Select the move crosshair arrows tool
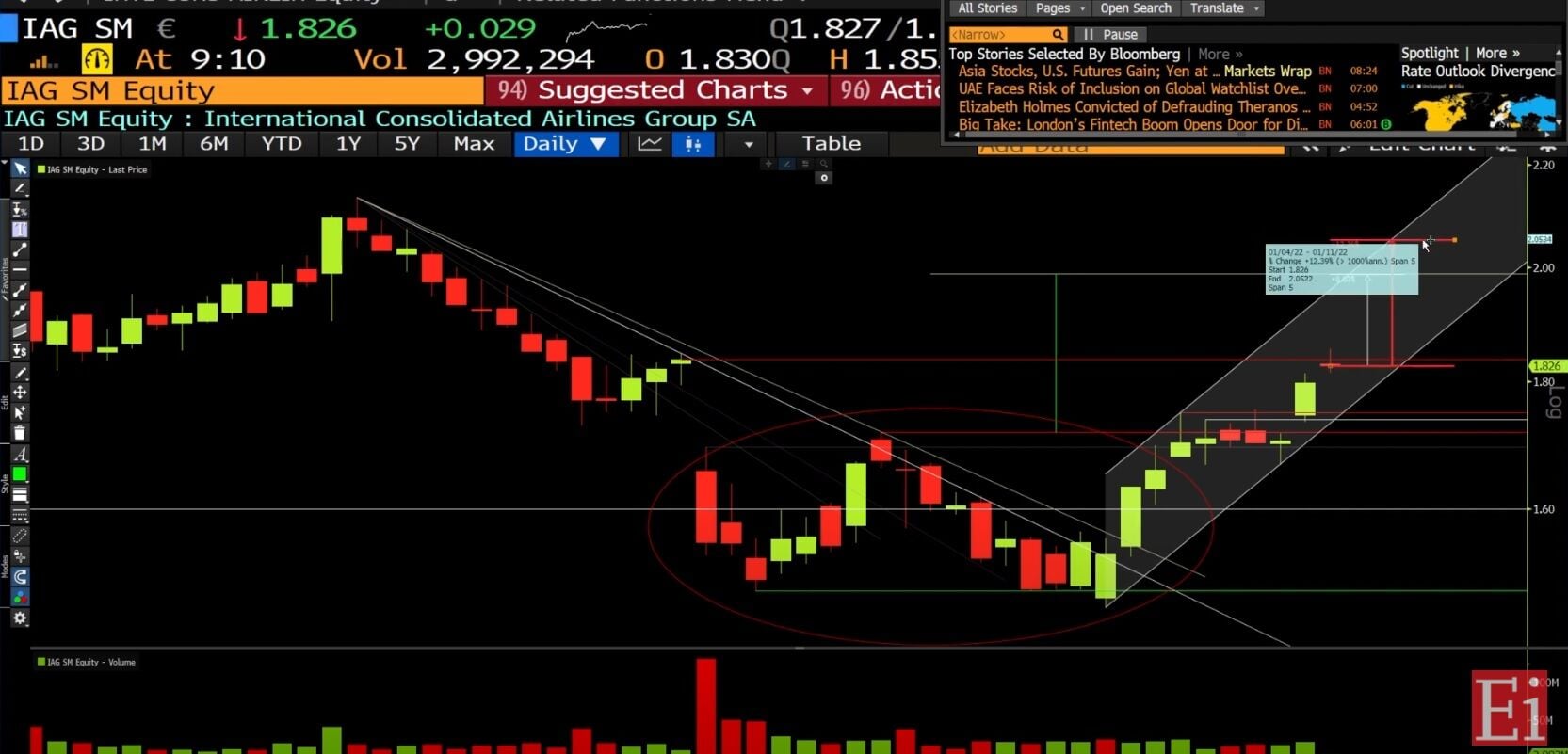The image size is (1568, 754). [x=19, y=392]
